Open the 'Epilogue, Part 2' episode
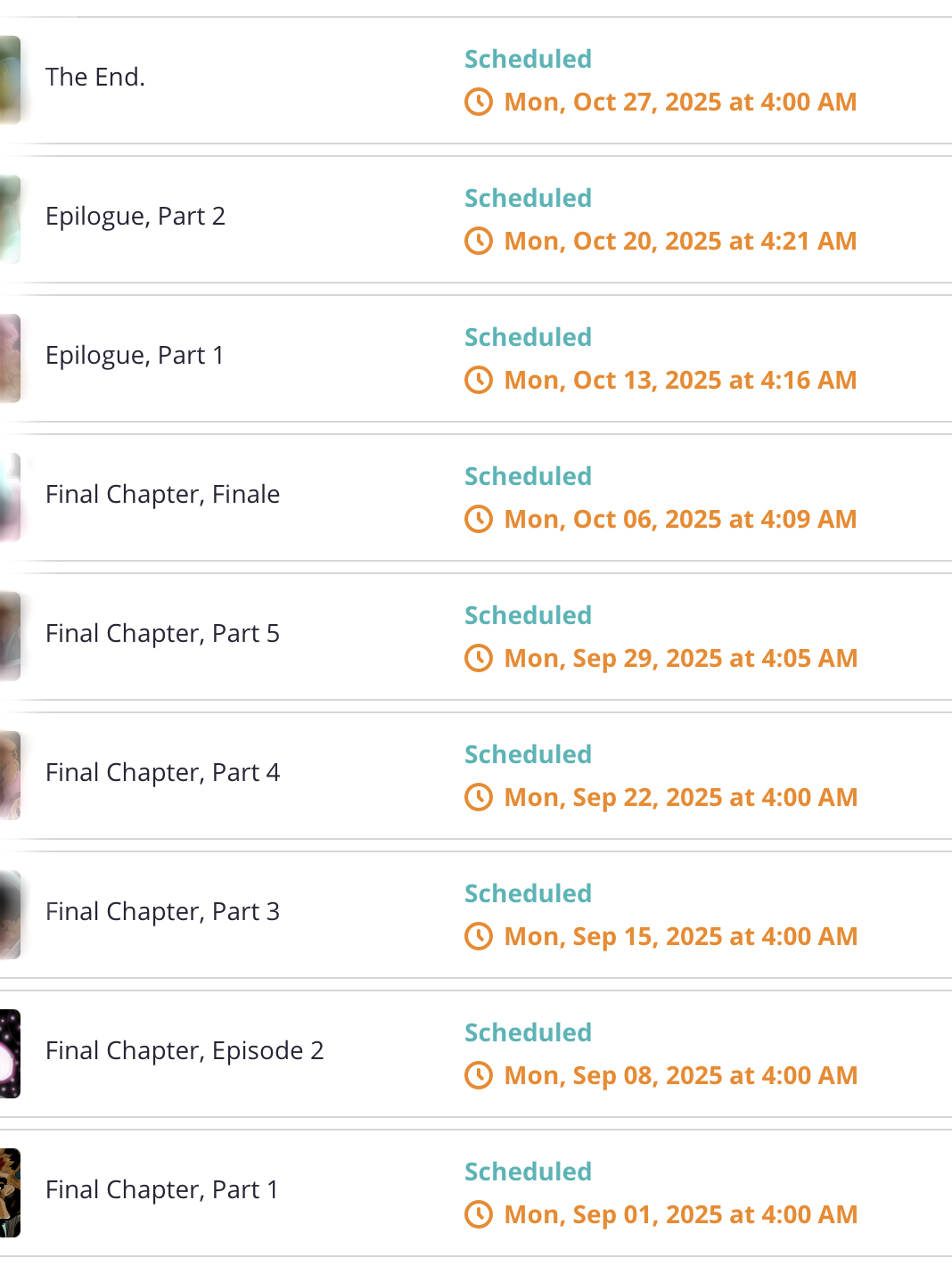This screenshot has height=1266, width=952. coord(135,217)
